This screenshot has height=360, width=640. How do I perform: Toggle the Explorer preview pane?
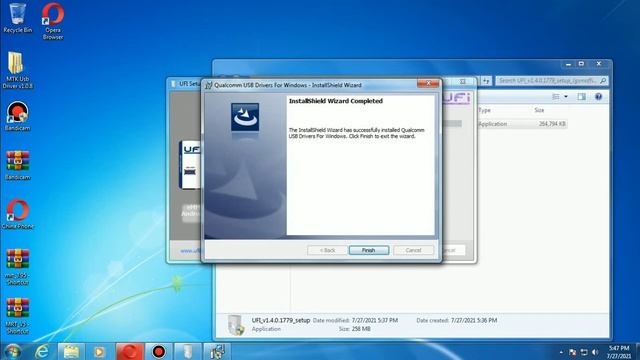coord(581,97)
